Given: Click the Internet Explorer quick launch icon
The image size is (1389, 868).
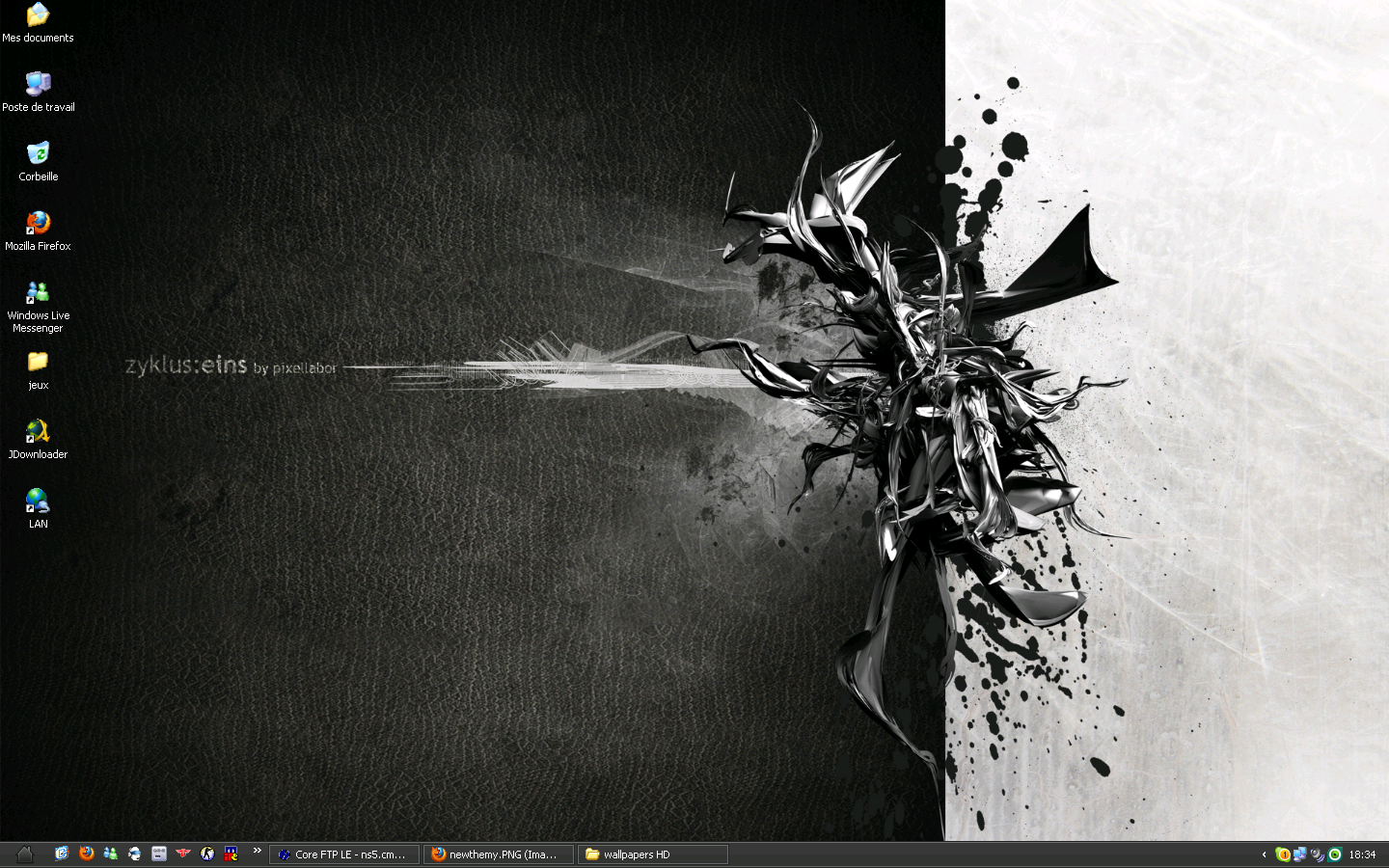Looking at the screenshot, I should (x=134, y=854).
